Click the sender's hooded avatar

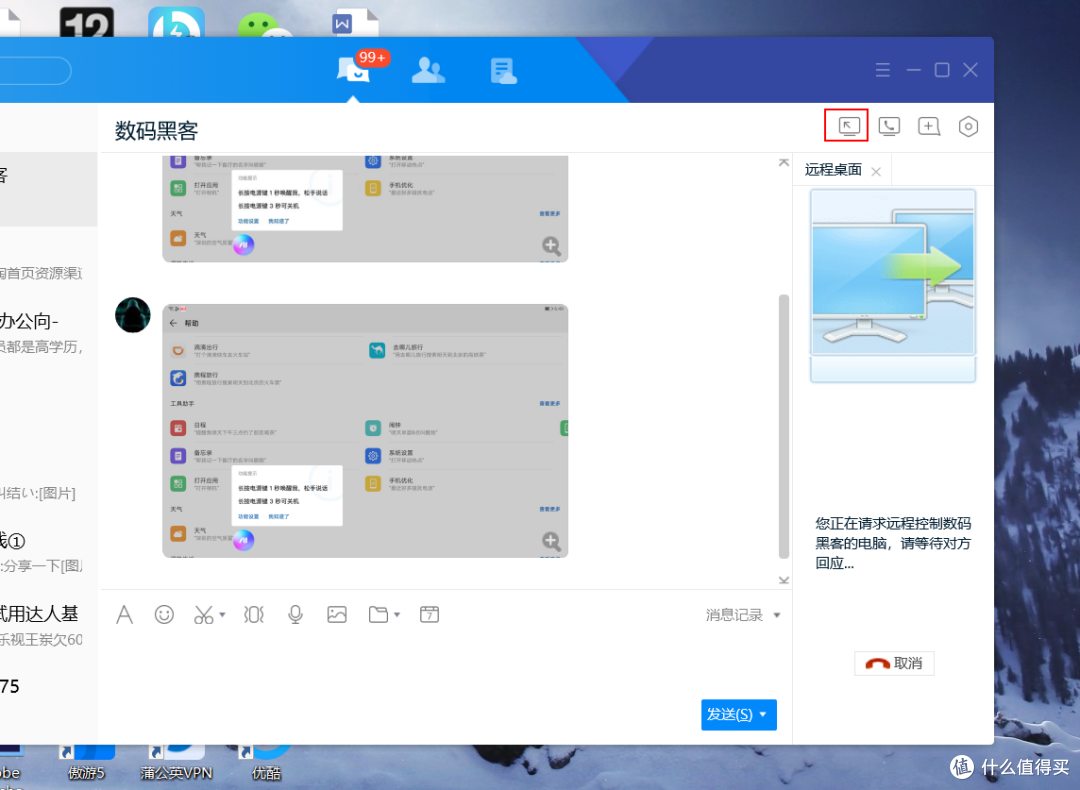click(x=133, y=315)
